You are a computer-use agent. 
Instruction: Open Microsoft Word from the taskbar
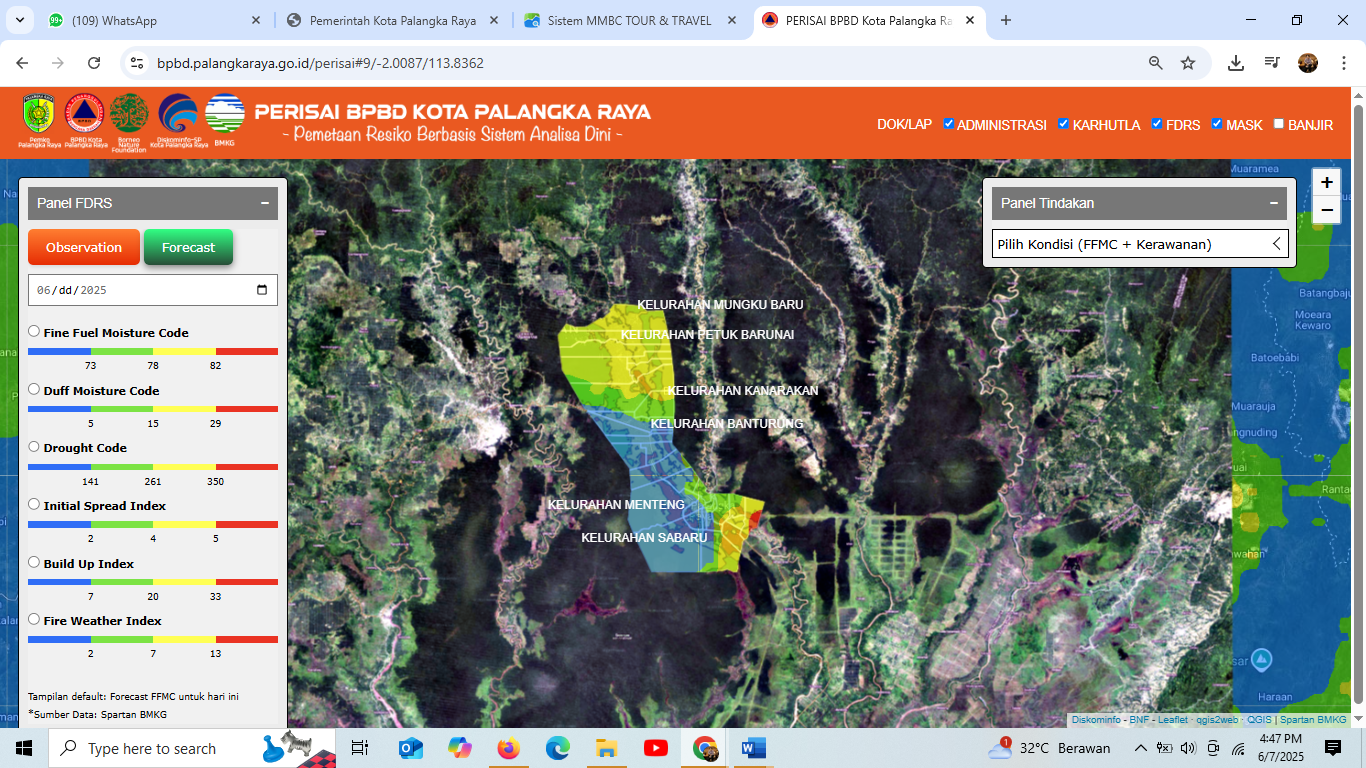click(753, 748)
